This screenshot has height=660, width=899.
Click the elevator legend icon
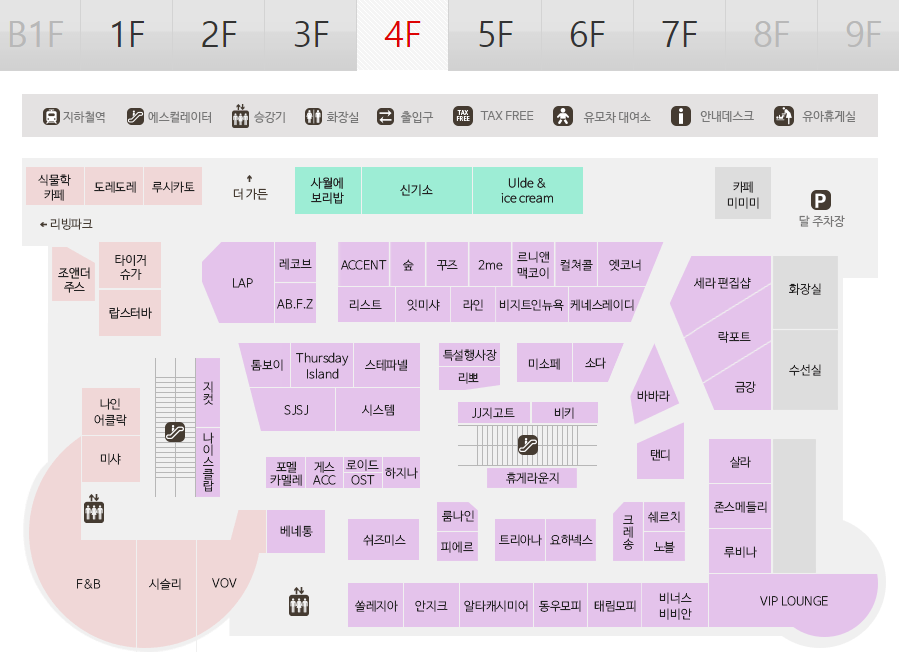point(240,116)
